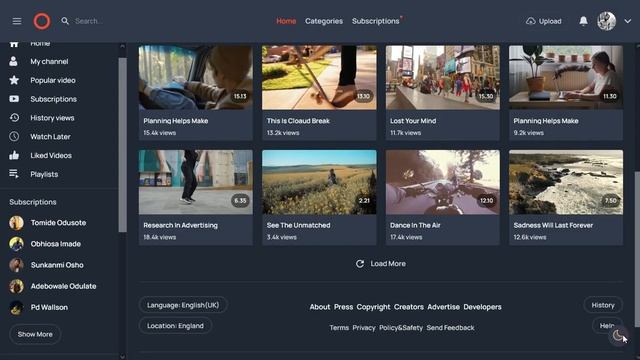640x360 pixels.
Task: Click the Tomide Odusote subscription name
Action: coord(58,223)
